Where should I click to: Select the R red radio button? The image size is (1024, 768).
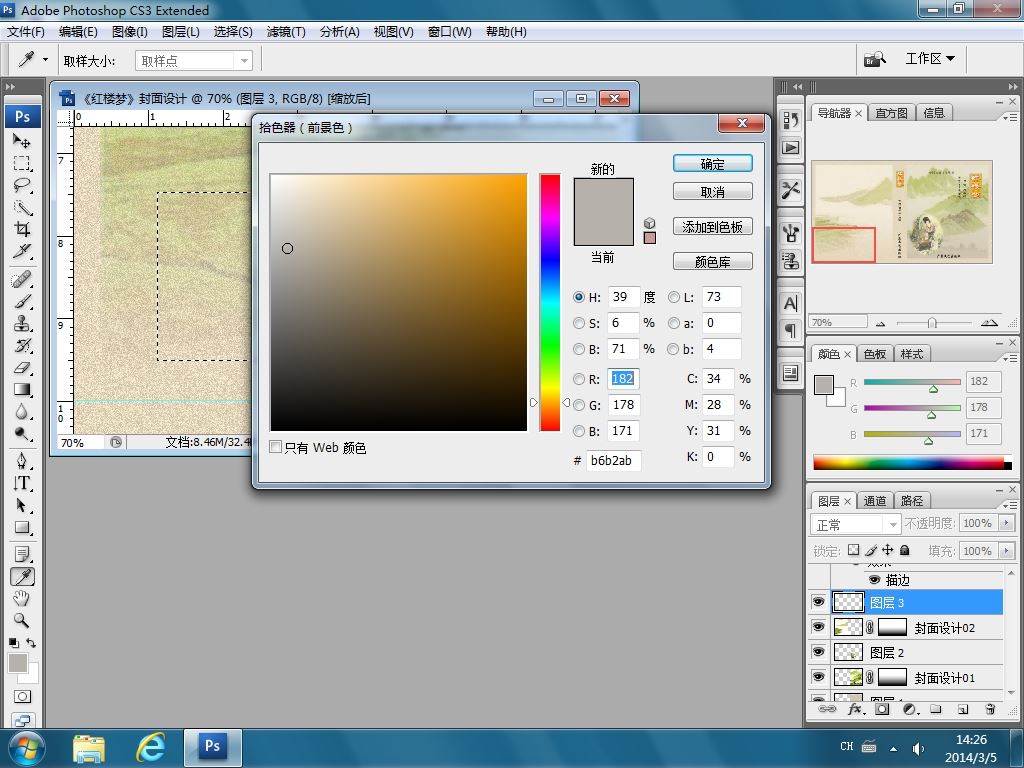(579, 379)
